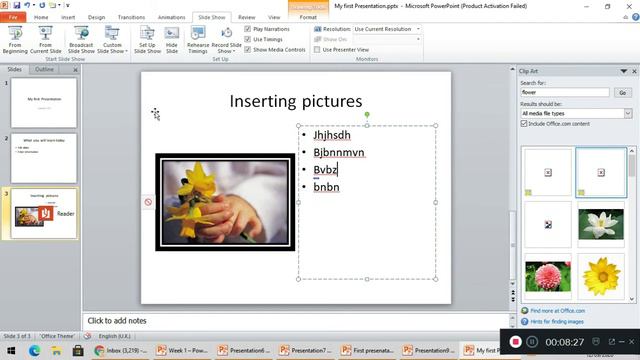Open the File tab
Image resolution: width=640 pixels, height=360 pixels.
coord(13,17)
